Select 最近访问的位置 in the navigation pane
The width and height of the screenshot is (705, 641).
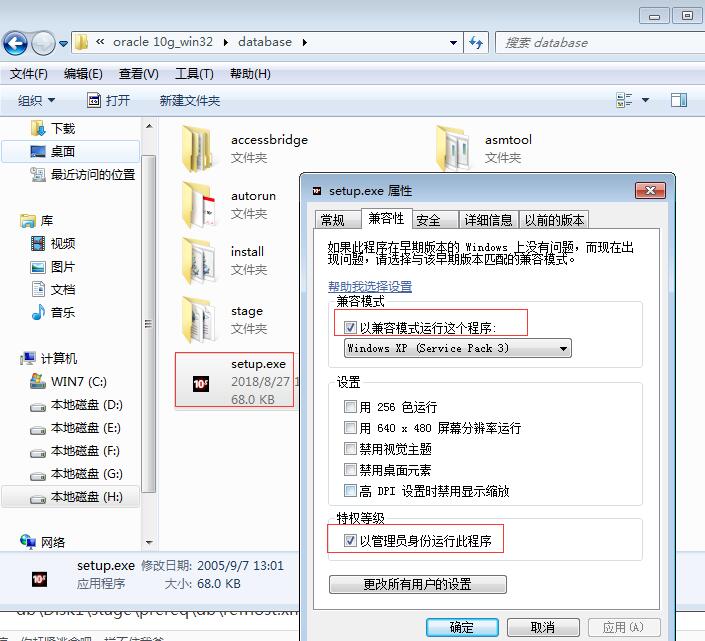(83, 174)
